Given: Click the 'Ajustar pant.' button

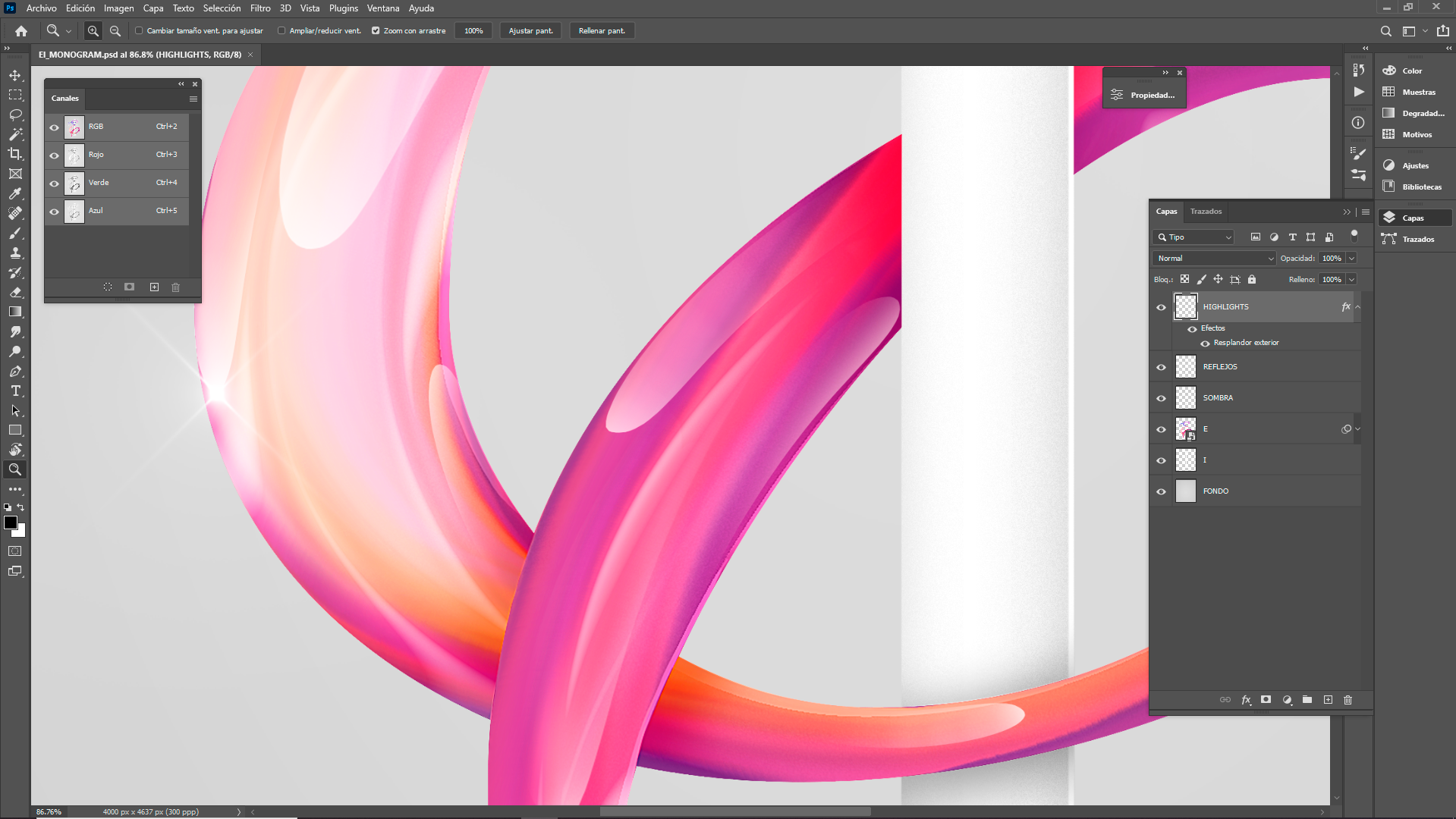Looking at the screenshot, I should [530, 31].
